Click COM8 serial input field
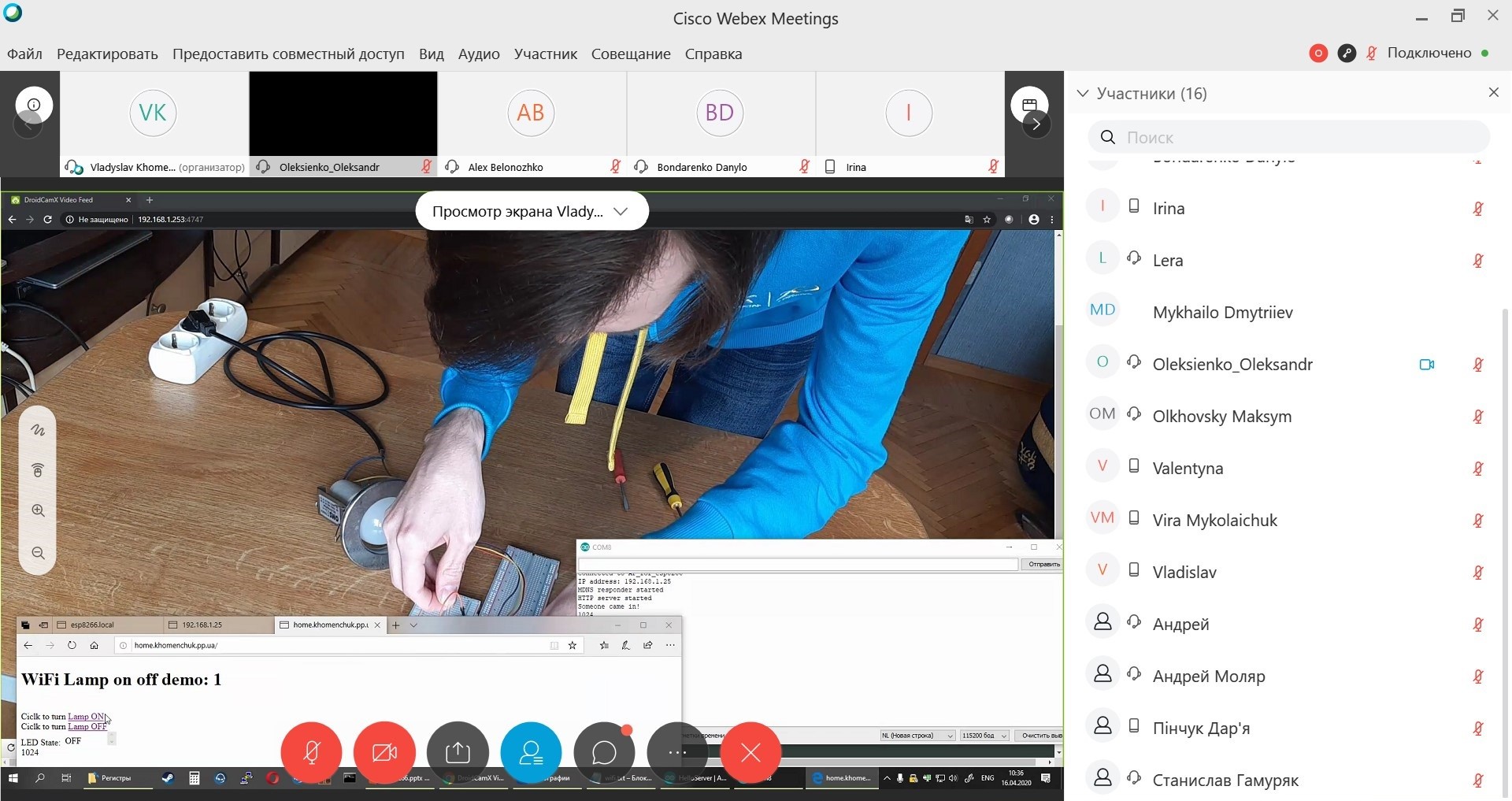This screenshot has height=801, width=1512. (798, 564)
